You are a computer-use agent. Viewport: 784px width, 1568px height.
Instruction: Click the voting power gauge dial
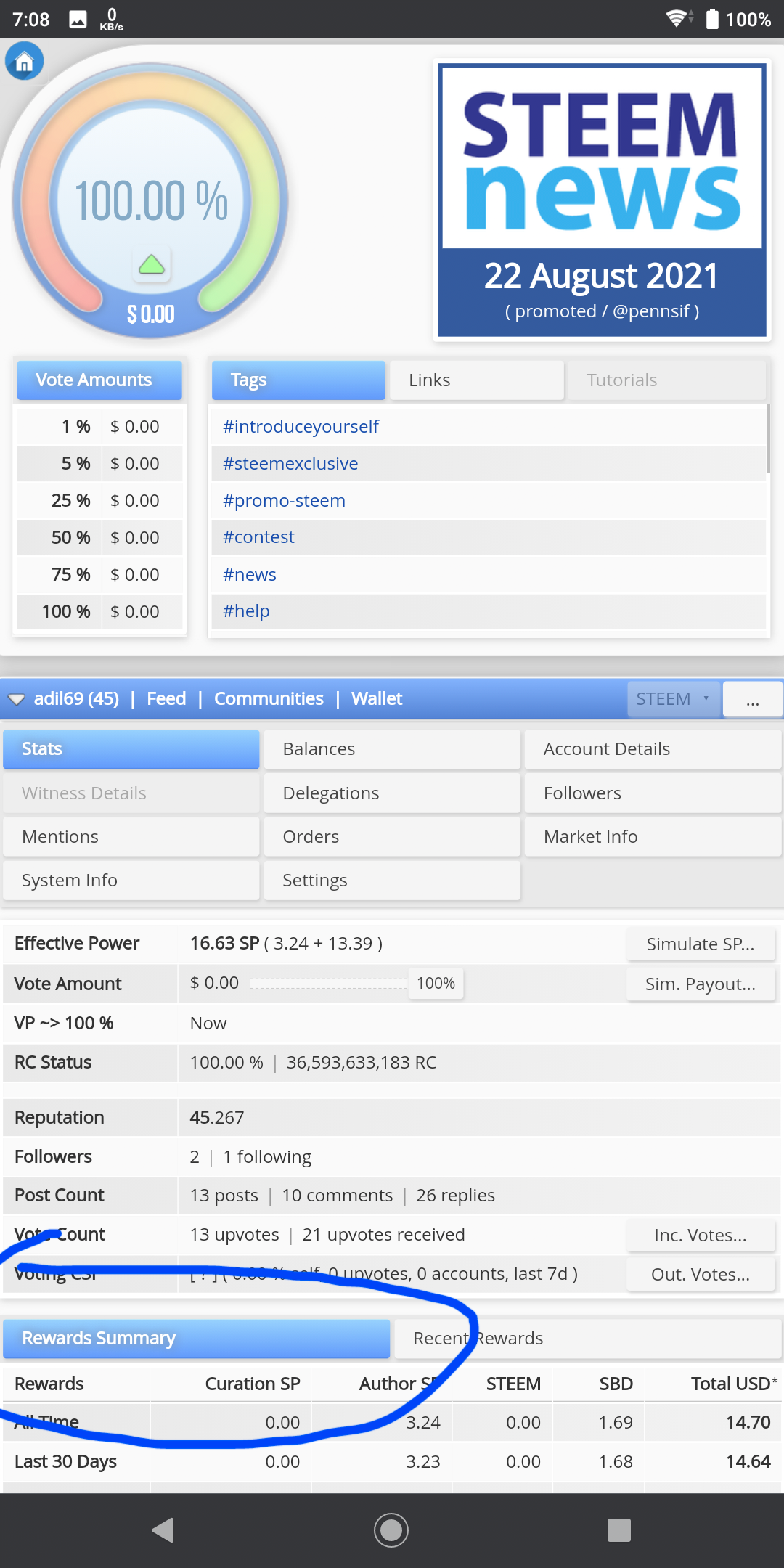151,200
